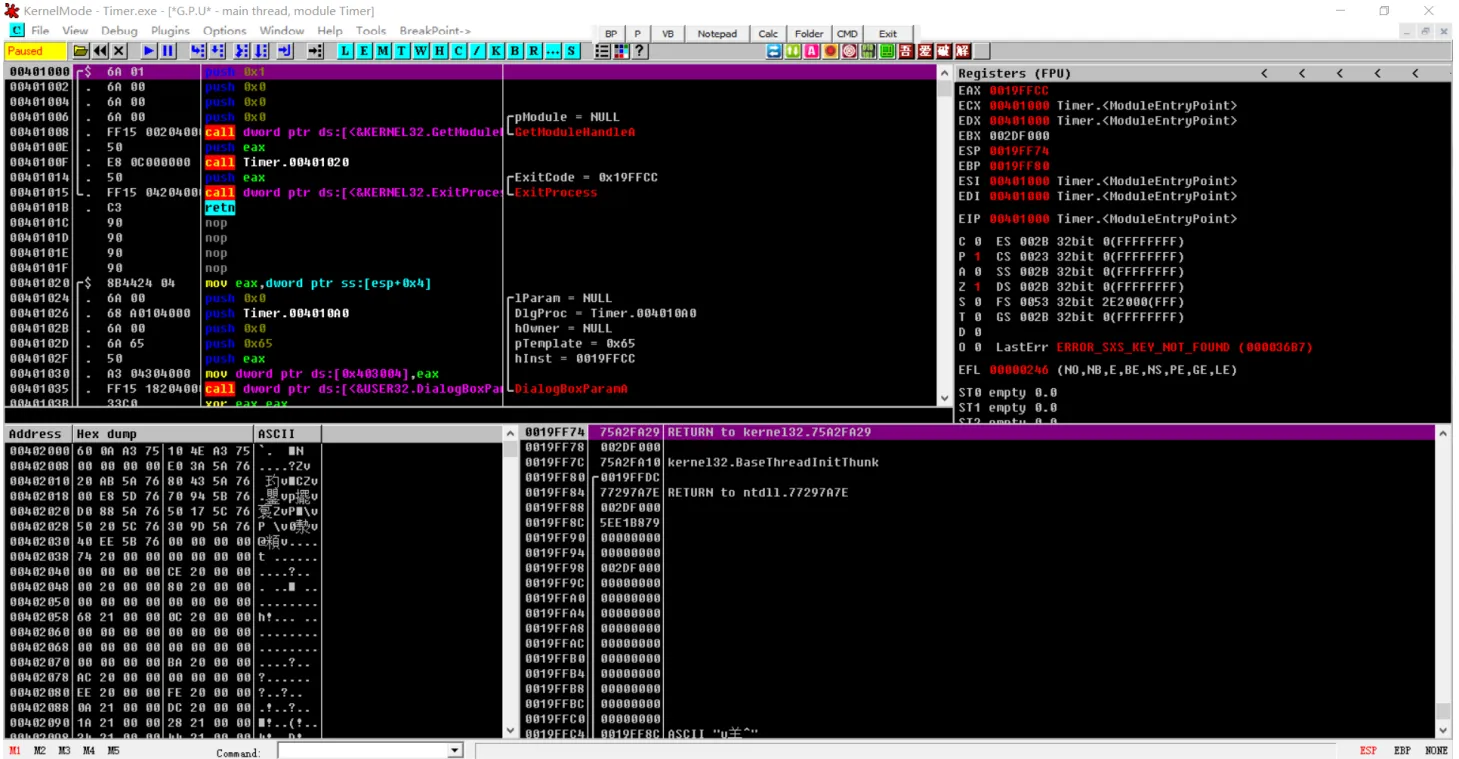
Task: Click the Calc shortcut button
Action: pos(768,33)
